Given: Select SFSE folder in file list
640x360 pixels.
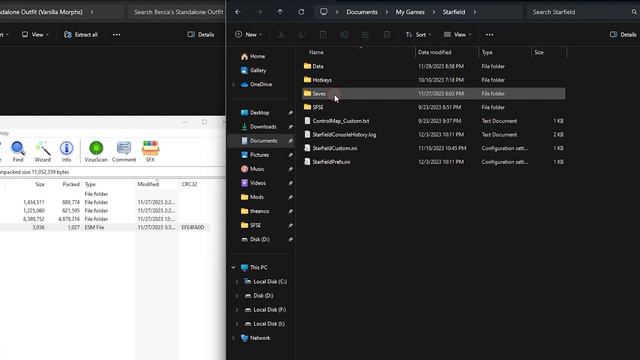Looking at the screenshot, I should point(433,107).
